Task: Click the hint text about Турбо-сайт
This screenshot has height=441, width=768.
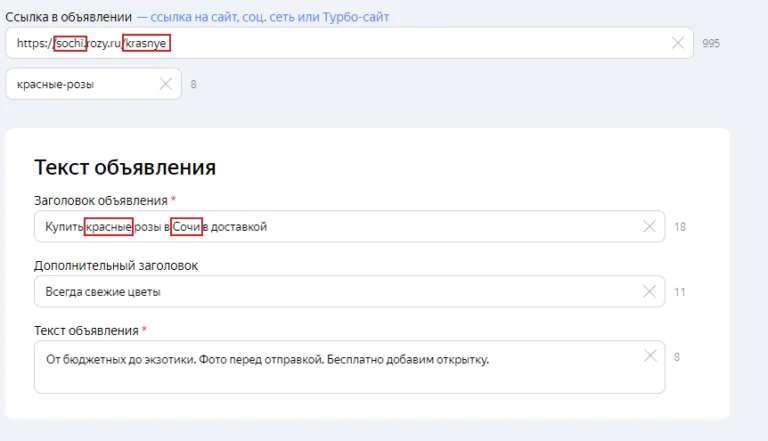Action: (263, 17)
